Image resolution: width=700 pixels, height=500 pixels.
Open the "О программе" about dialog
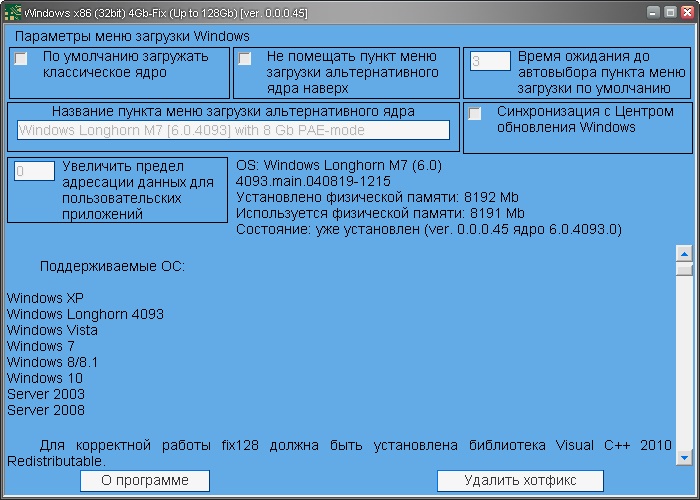(145, 481)
